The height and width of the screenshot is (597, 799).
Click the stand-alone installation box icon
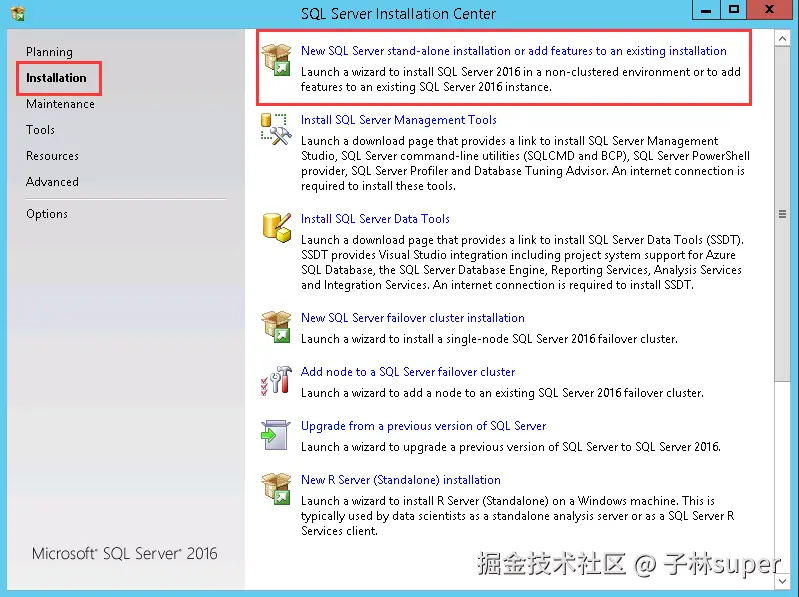(x=276, y=60)
